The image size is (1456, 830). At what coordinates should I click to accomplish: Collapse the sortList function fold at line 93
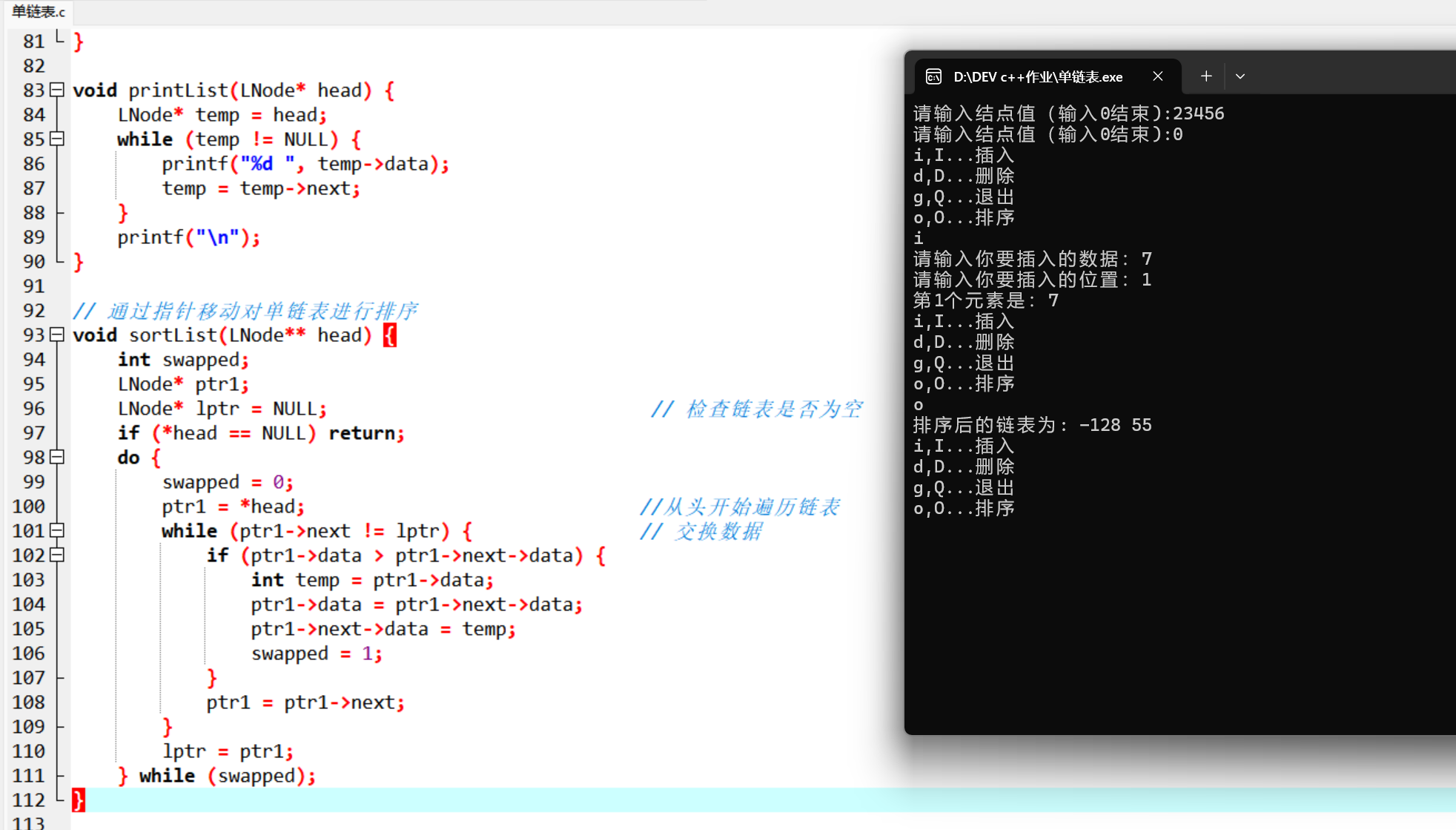[57, 335]
